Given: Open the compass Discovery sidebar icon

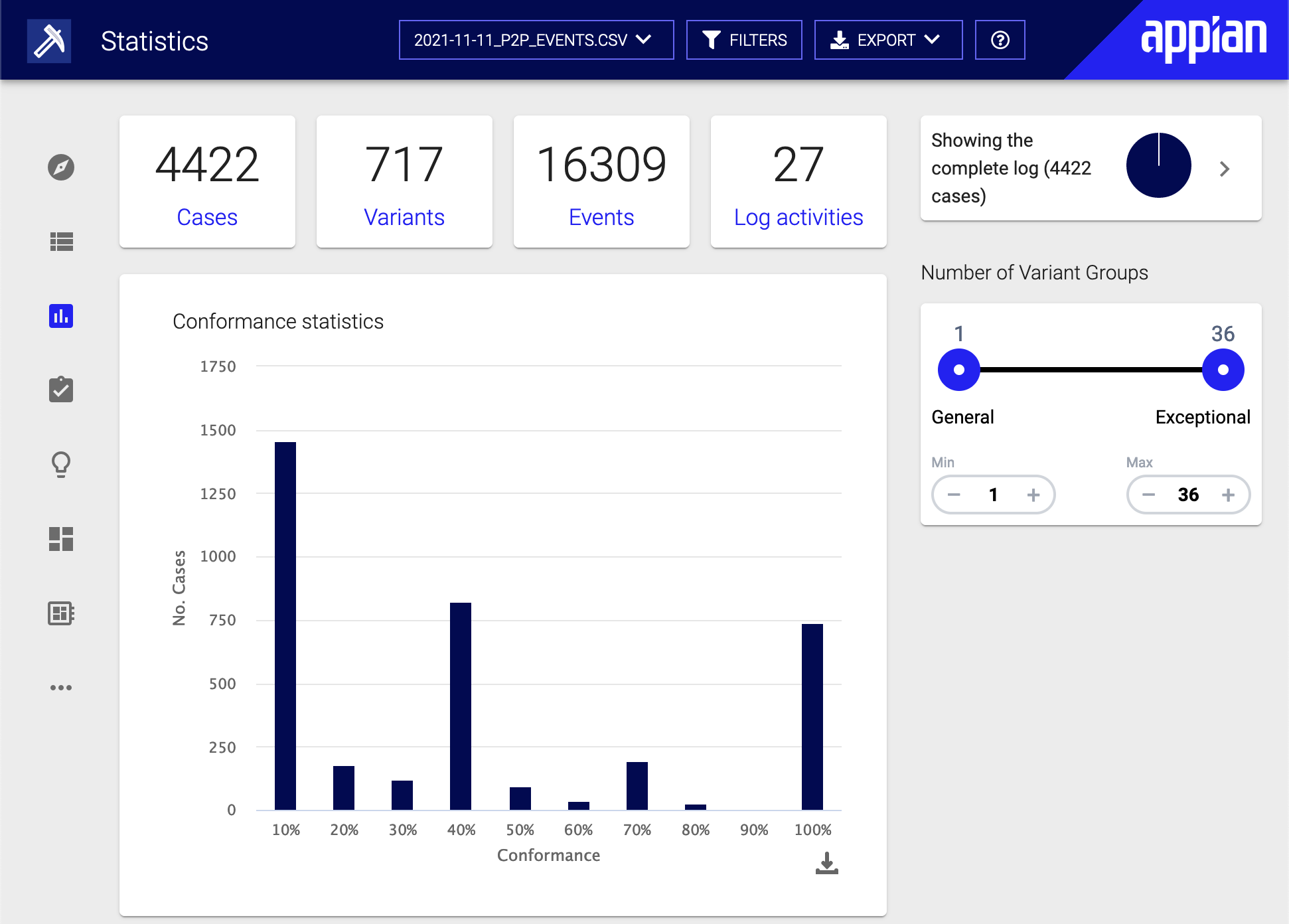Looking at the screenshot, I should point(61,167).
